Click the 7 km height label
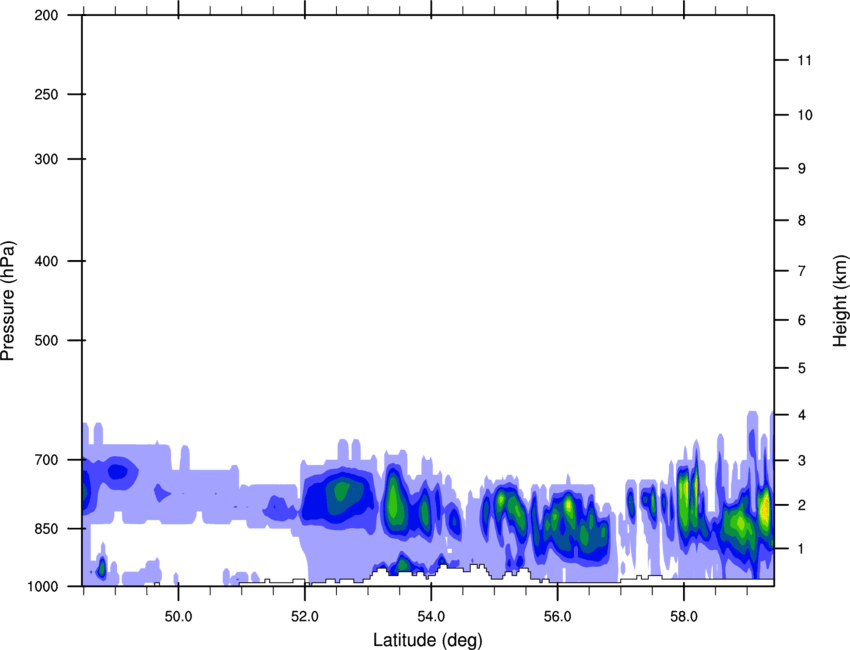The image size is (850, 650). click(802, 271)
